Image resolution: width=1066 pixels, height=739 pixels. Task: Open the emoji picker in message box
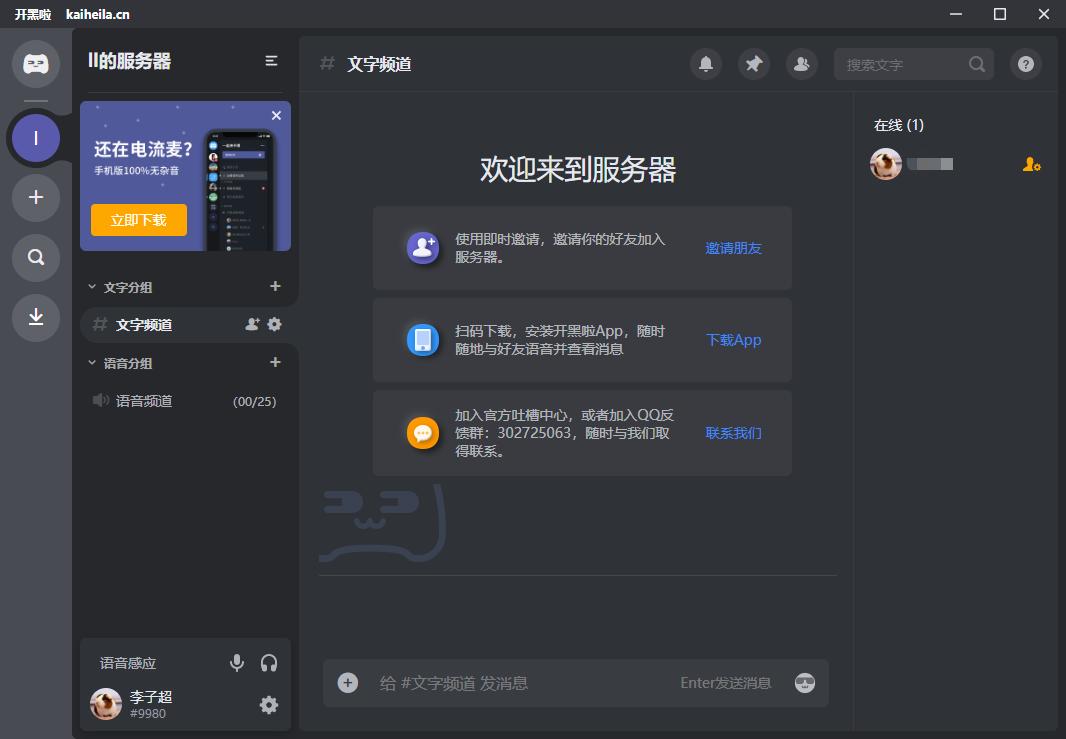pyautogui.click(x=805, y=683)
